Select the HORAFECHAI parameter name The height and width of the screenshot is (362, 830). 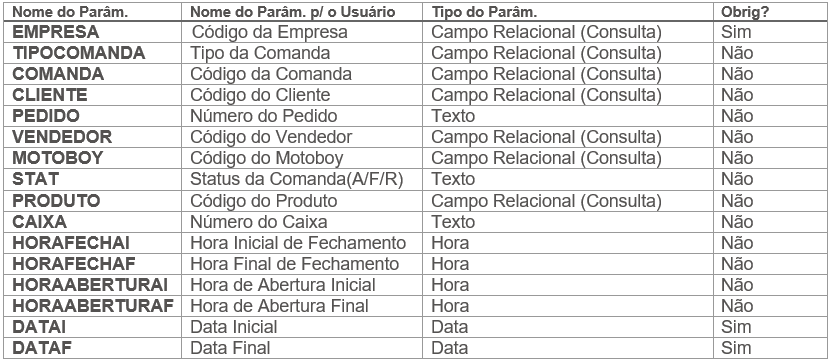[71, 242]
